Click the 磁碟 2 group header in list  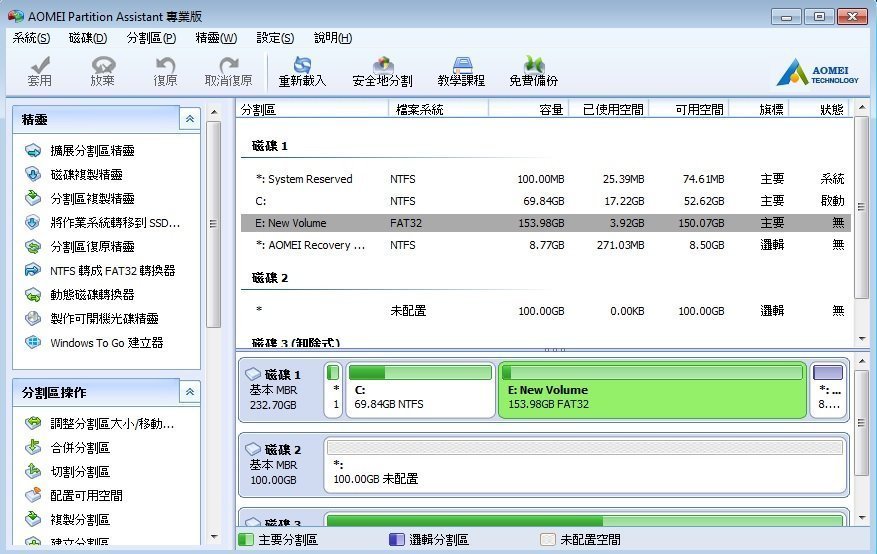coord(270,278)
